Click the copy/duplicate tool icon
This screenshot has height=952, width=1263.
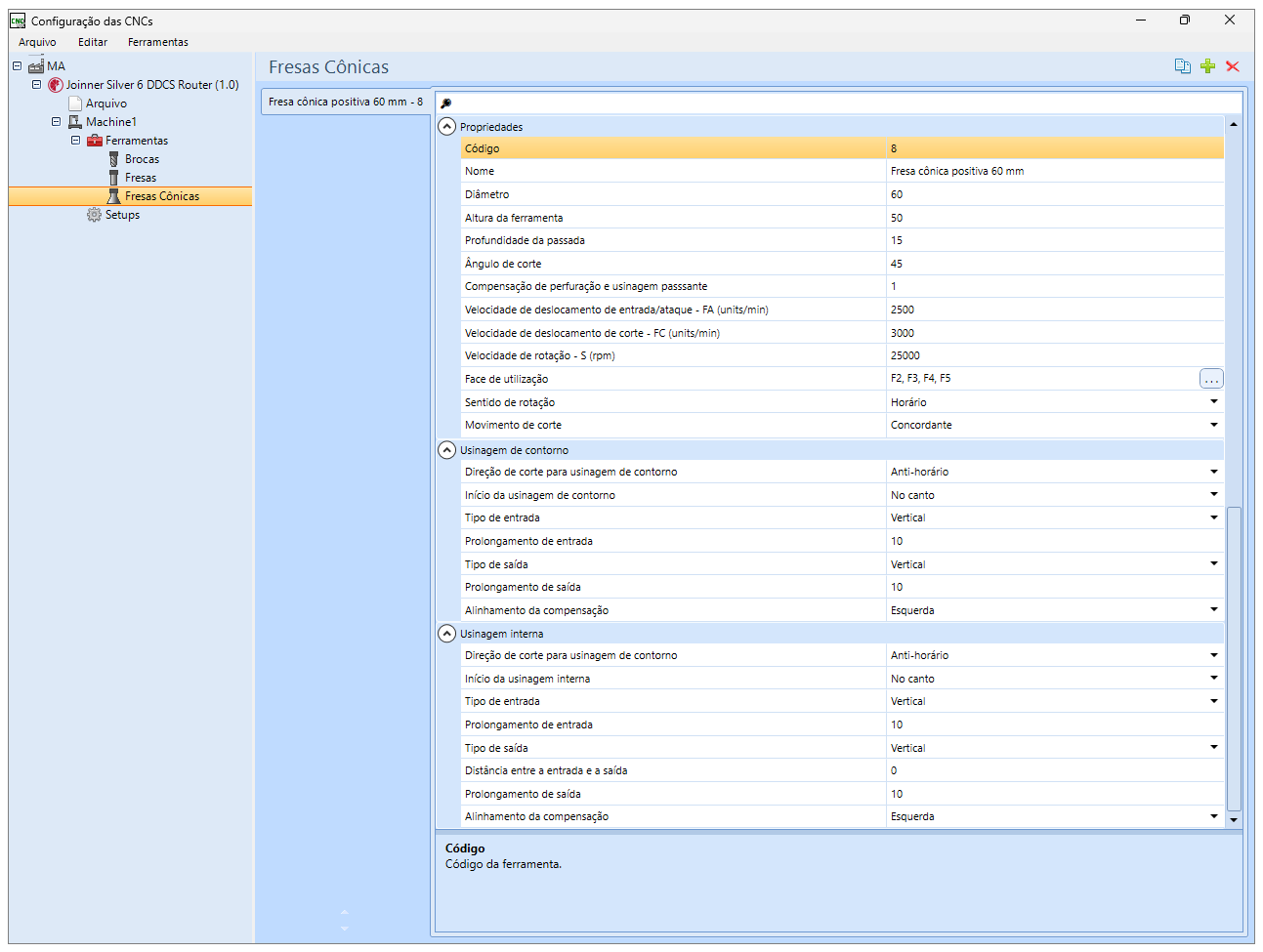[1182, 66]
